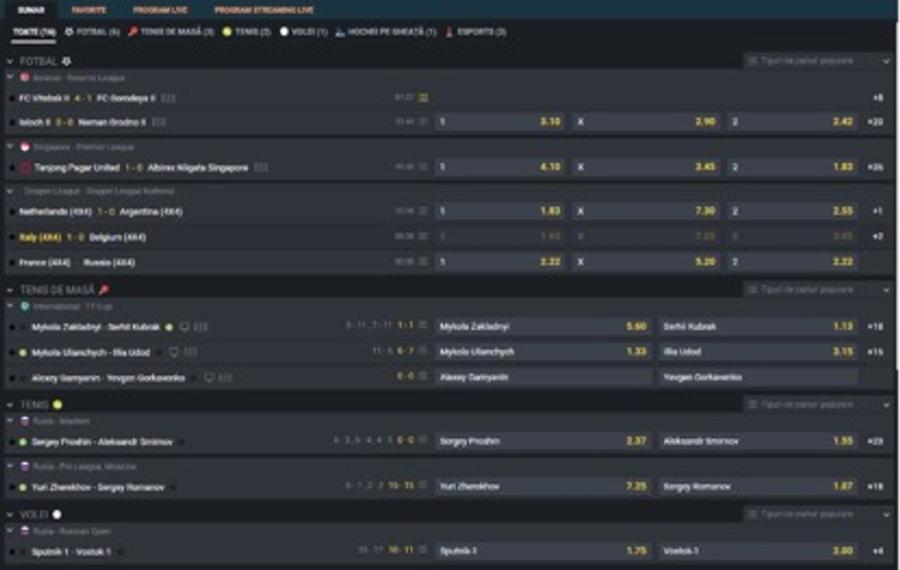Filter by Hochei pe Gheață sport

point(386,32)
